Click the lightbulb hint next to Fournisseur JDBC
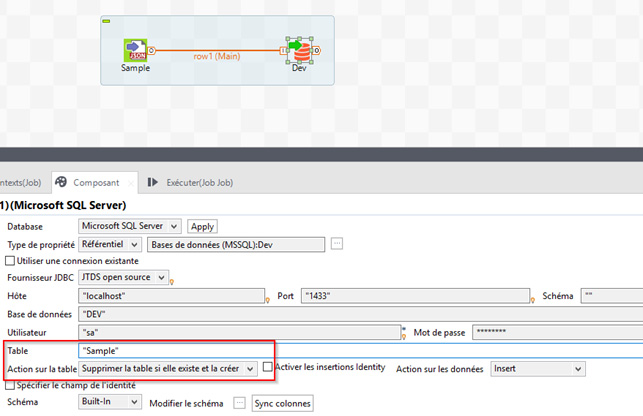This screenshot has width=643, height=416. coord(172,282)
